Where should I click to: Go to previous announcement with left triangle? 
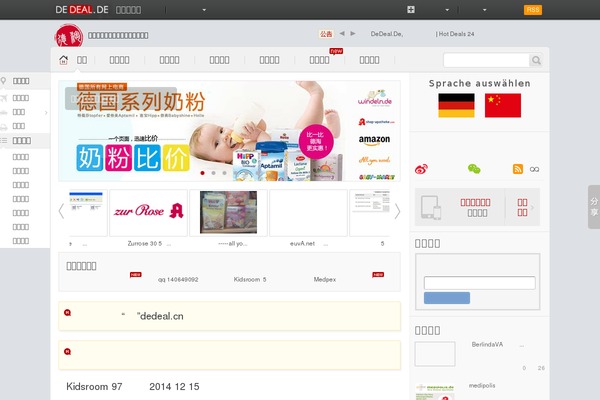pos(342,33)
